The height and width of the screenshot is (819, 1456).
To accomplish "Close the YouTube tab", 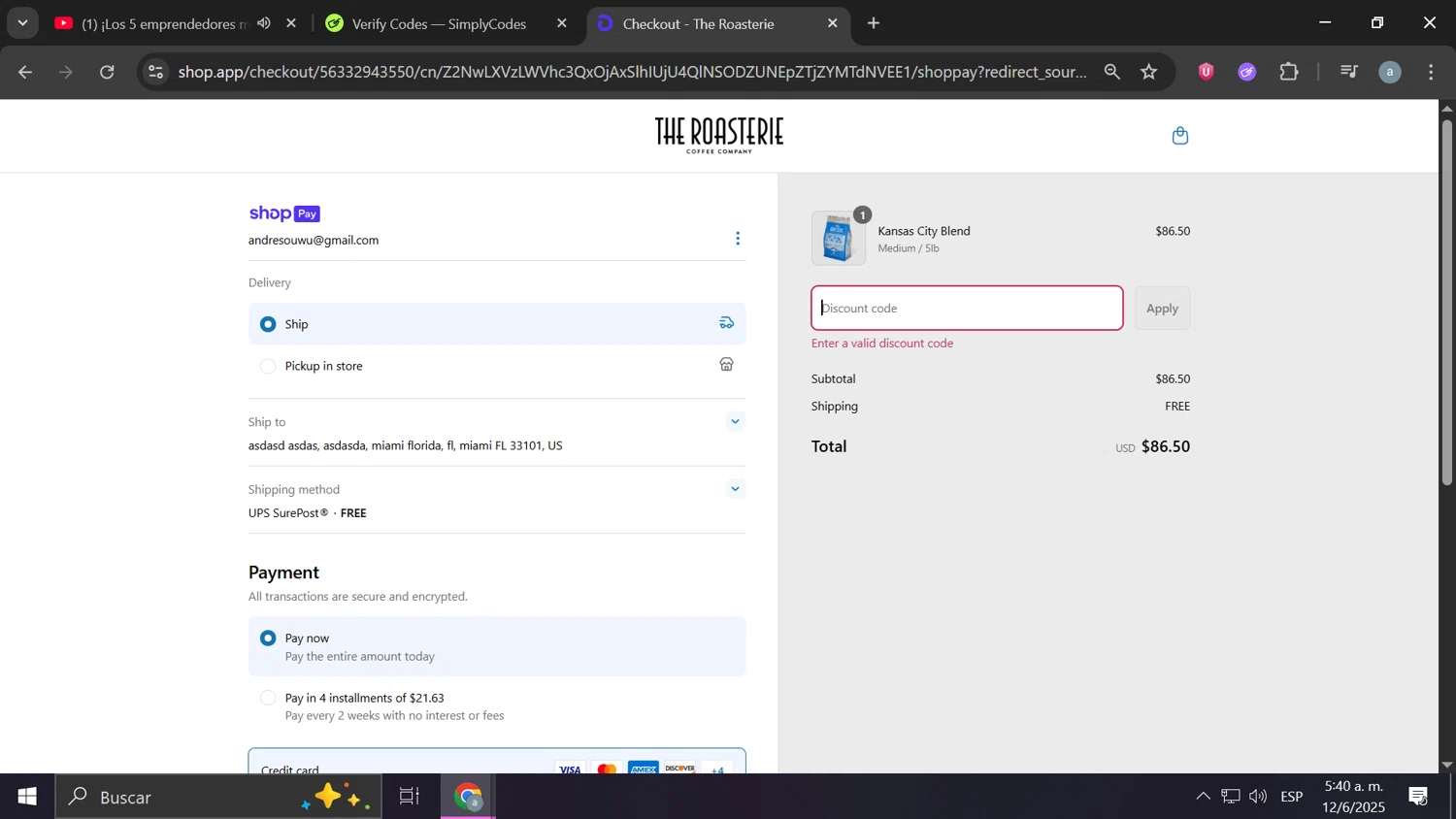I will coord(291,23).
